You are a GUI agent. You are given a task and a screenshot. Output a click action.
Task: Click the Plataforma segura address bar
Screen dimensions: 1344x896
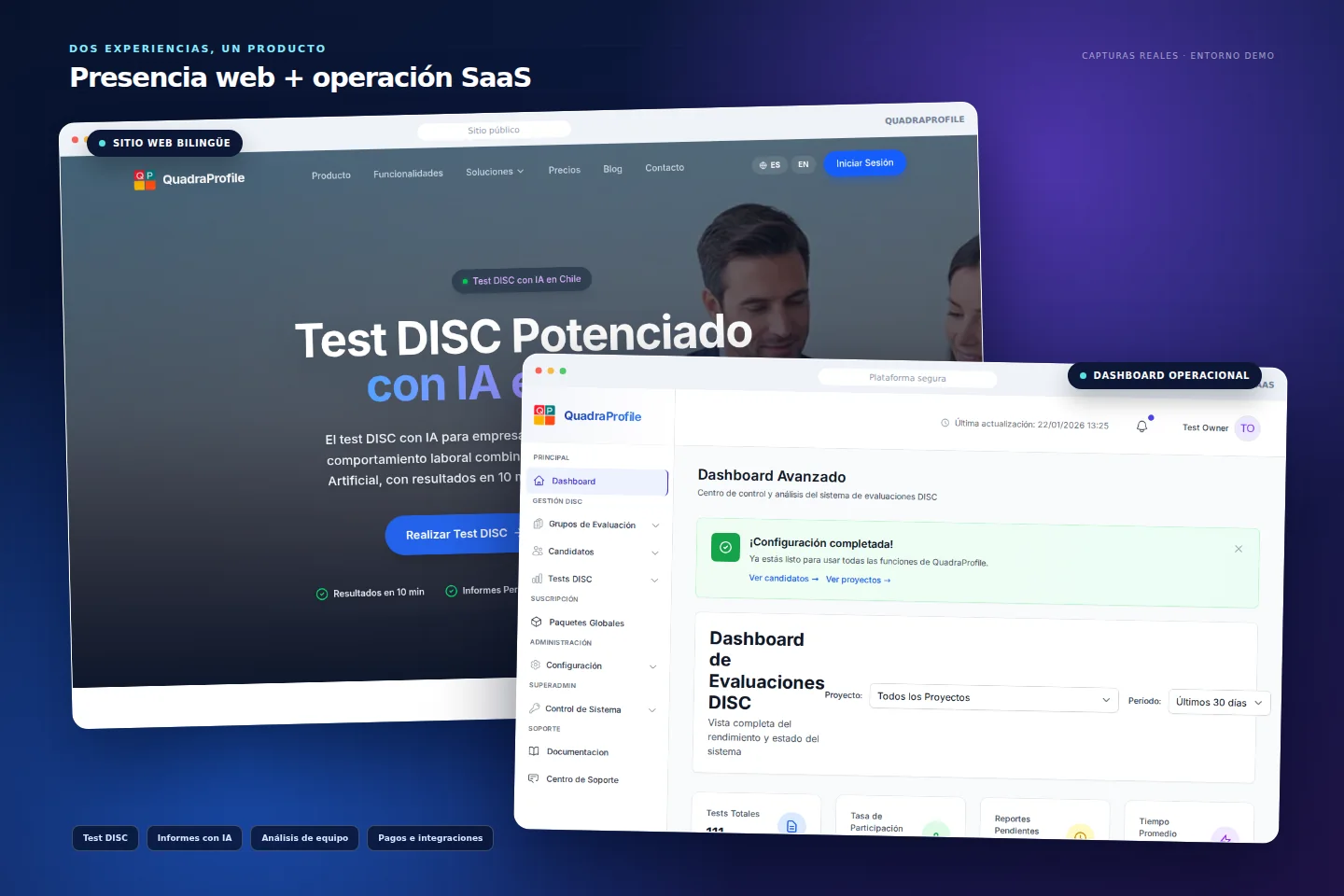tap(907, 378)
